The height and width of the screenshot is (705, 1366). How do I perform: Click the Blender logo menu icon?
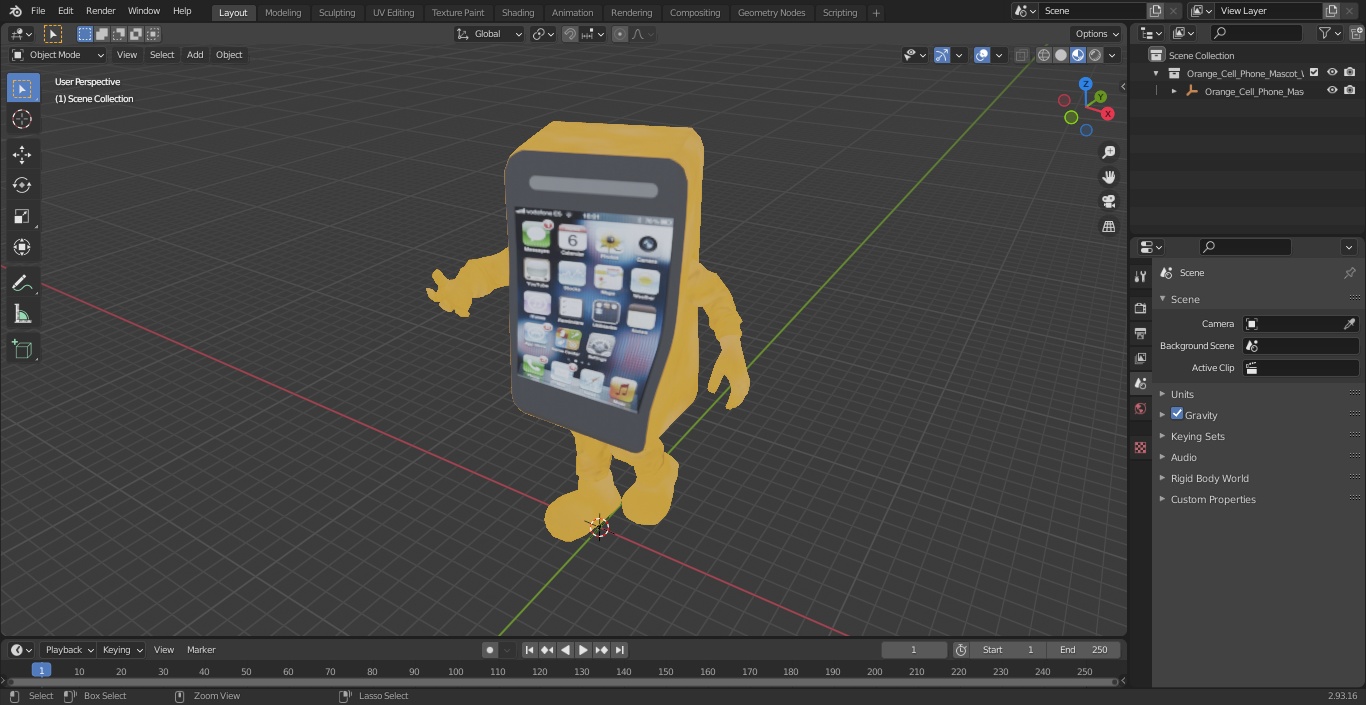tap(15, 11)
